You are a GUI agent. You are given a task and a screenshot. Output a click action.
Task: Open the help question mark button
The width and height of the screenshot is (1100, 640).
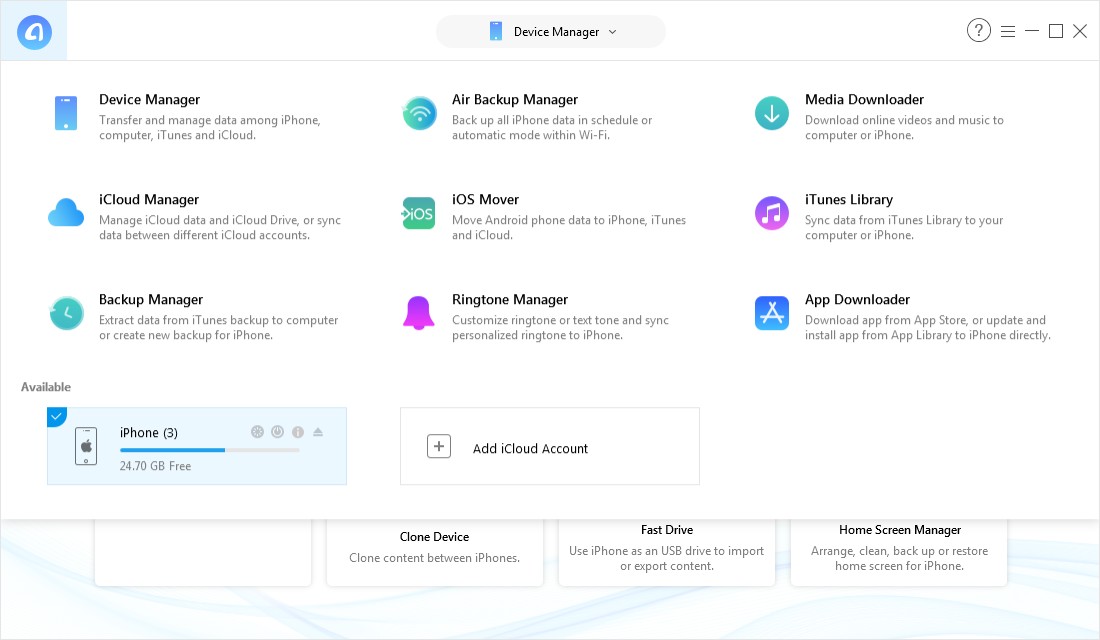tap(978, 31)
